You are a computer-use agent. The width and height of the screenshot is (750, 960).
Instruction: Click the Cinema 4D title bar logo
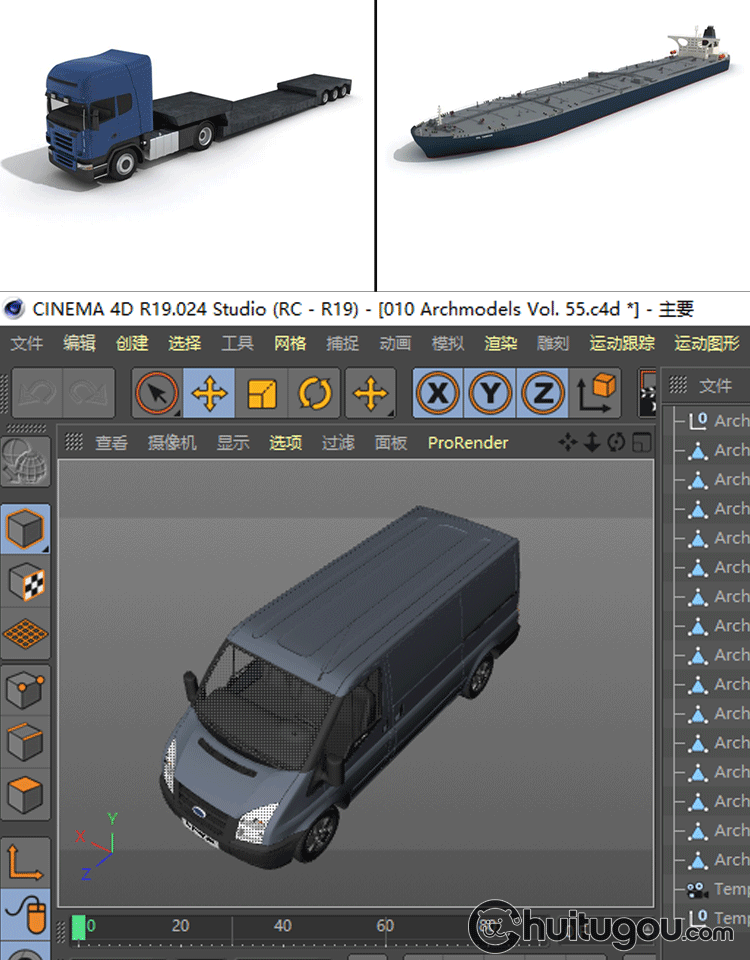[13, 309]
